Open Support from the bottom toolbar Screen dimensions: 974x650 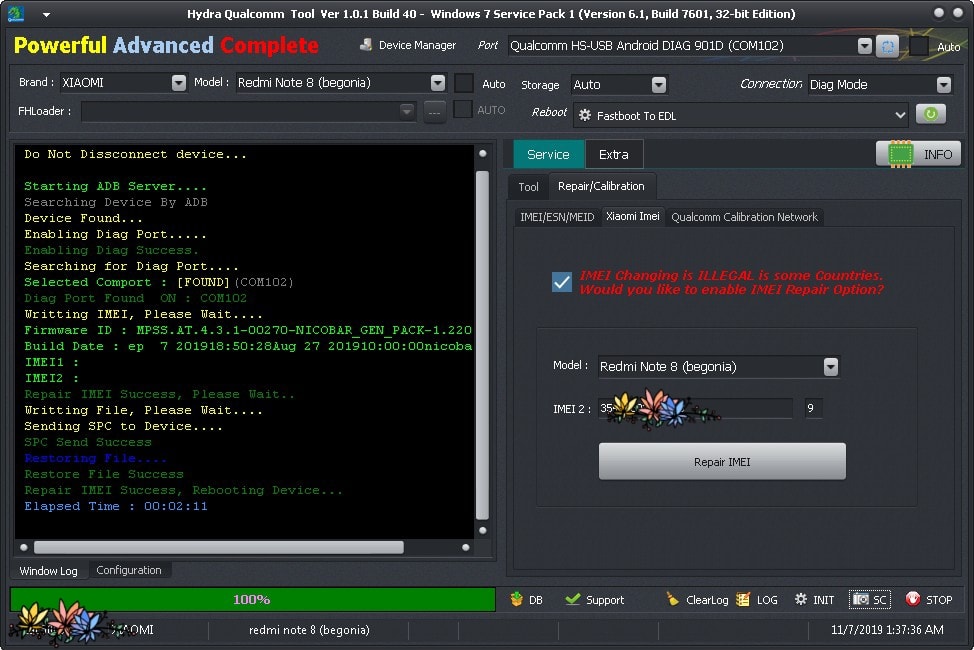point(594,599)
